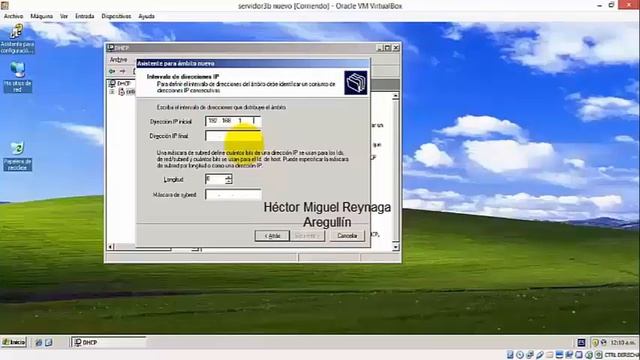Click the VirtualBox hard disk activity status icon
The image size is (640, 360).
(x=510, y=355)
